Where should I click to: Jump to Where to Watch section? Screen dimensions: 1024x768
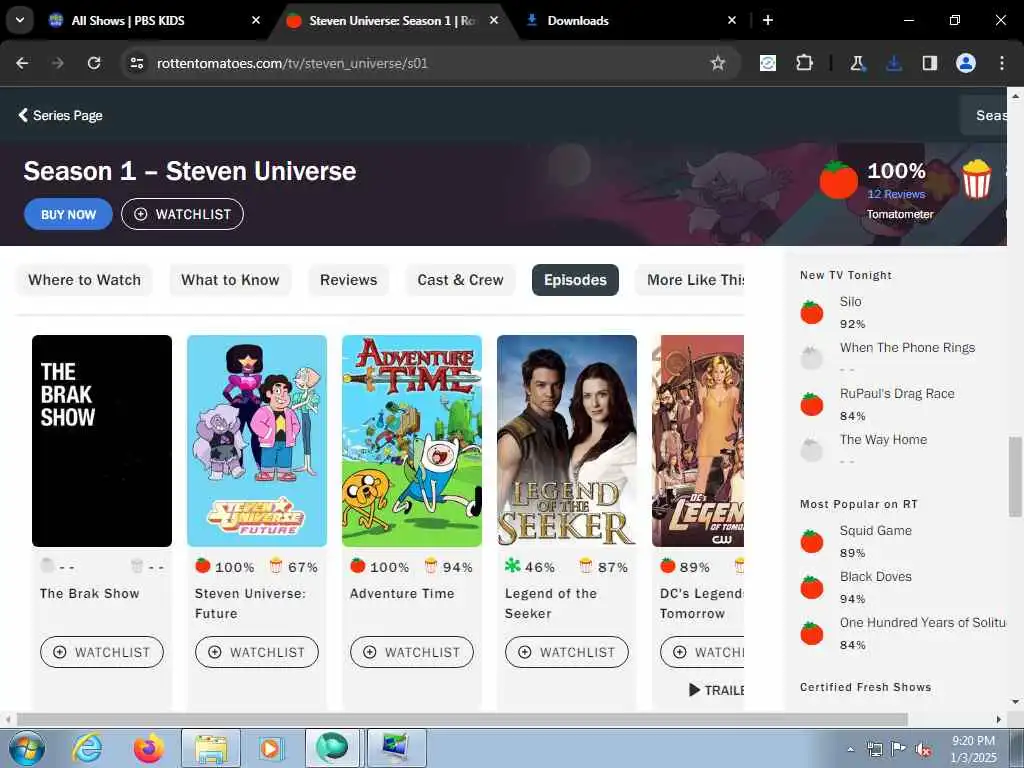click(84, 280)
